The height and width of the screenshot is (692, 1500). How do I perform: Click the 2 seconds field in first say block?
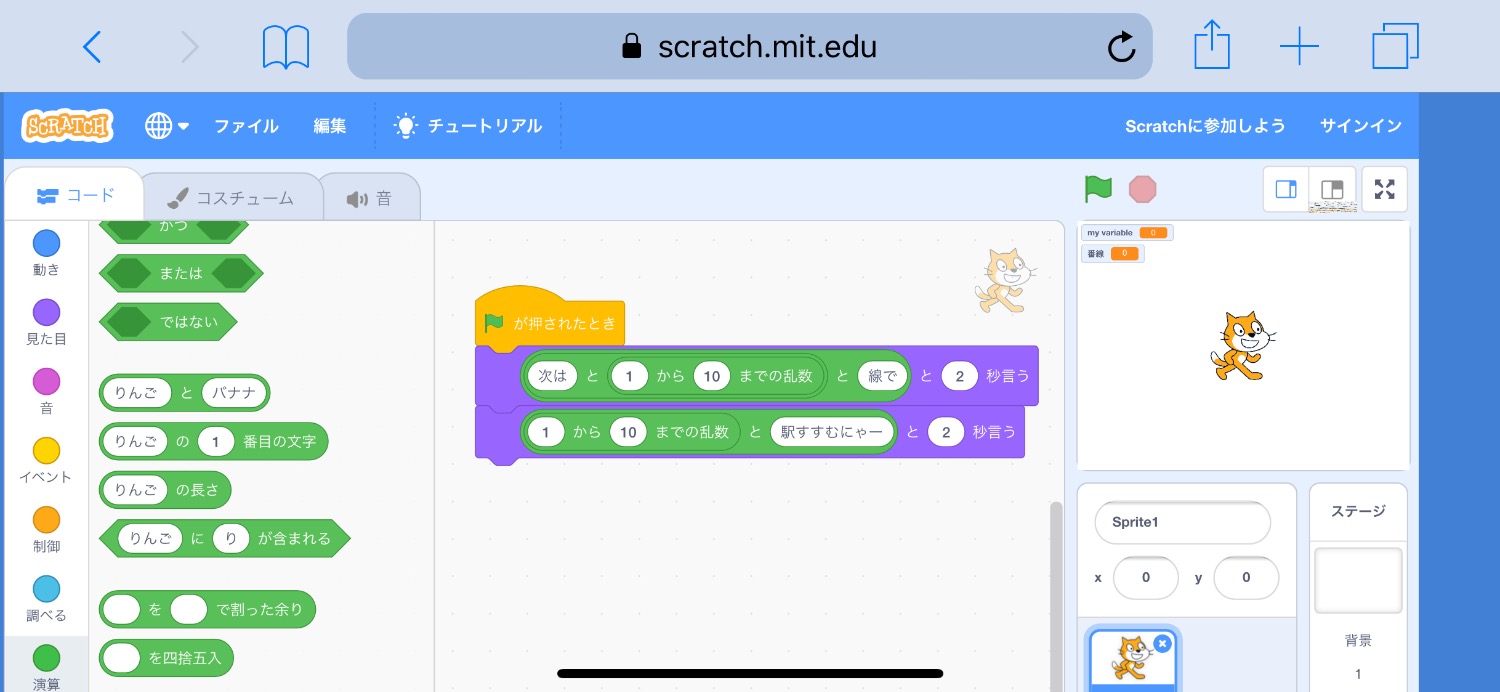pos(960,376)
